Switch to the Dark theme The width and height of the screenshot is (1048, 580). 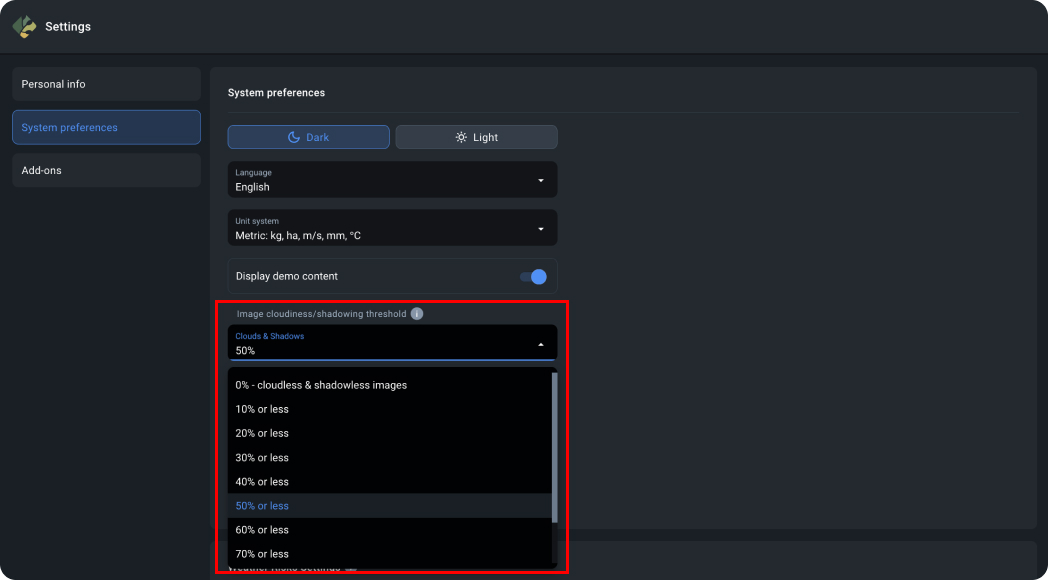[309, 137]
